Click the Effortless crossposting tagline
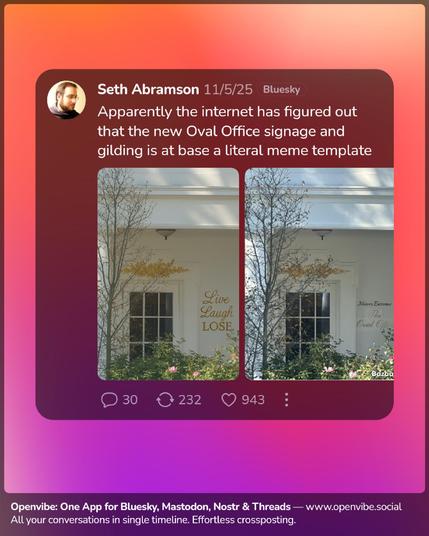 pyautogui.click(x=243, y=520)
